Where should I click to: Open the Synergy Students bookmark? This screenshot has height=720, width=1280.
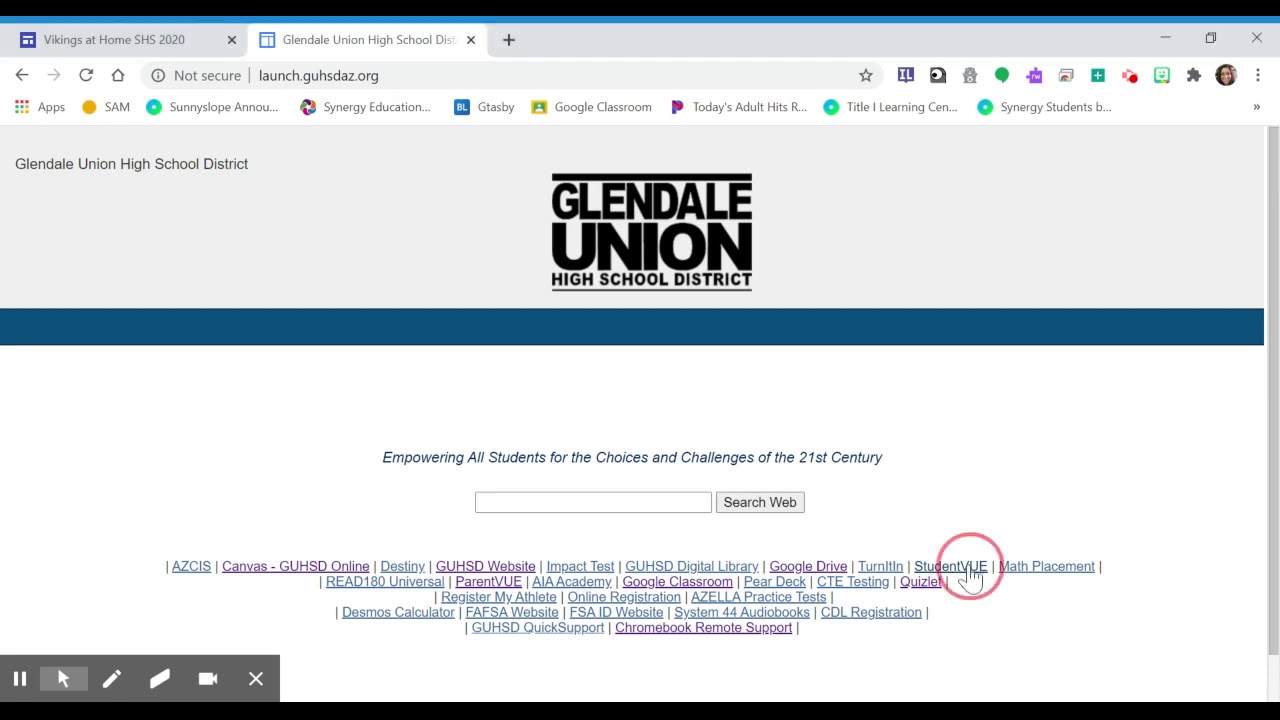tap(1044, 107)
